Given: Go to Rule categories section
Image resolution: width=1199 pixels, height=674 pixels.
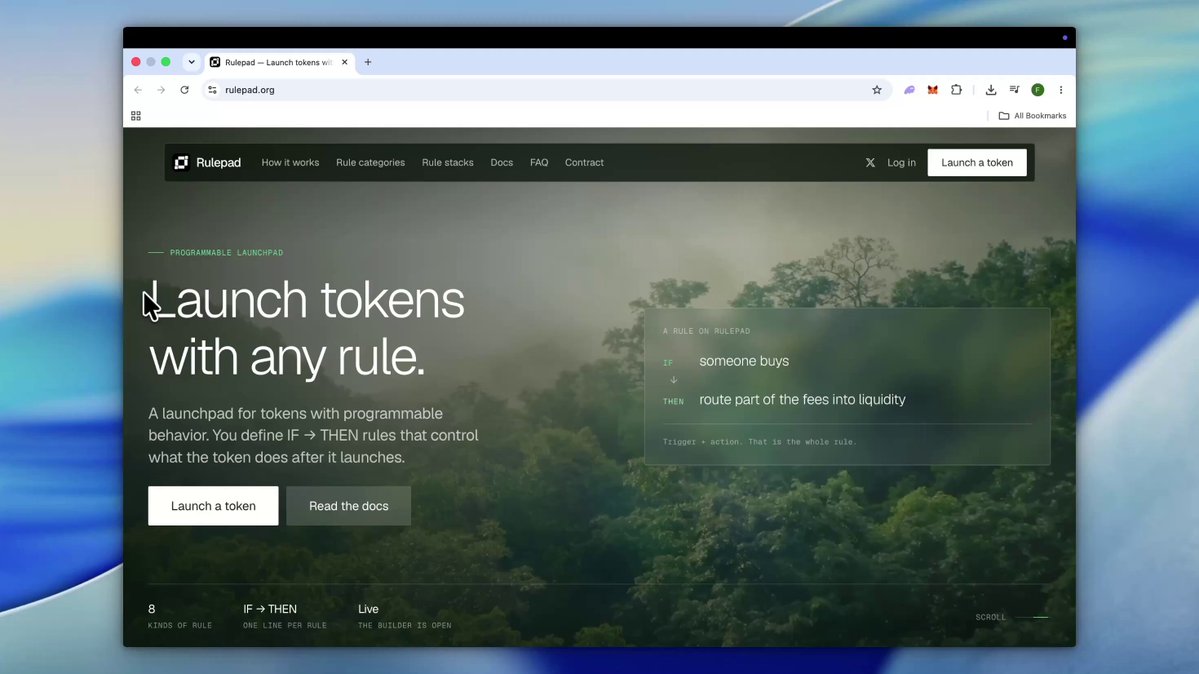Looking at the screenshot, I should pyautogui.click(x=370, y=162).
